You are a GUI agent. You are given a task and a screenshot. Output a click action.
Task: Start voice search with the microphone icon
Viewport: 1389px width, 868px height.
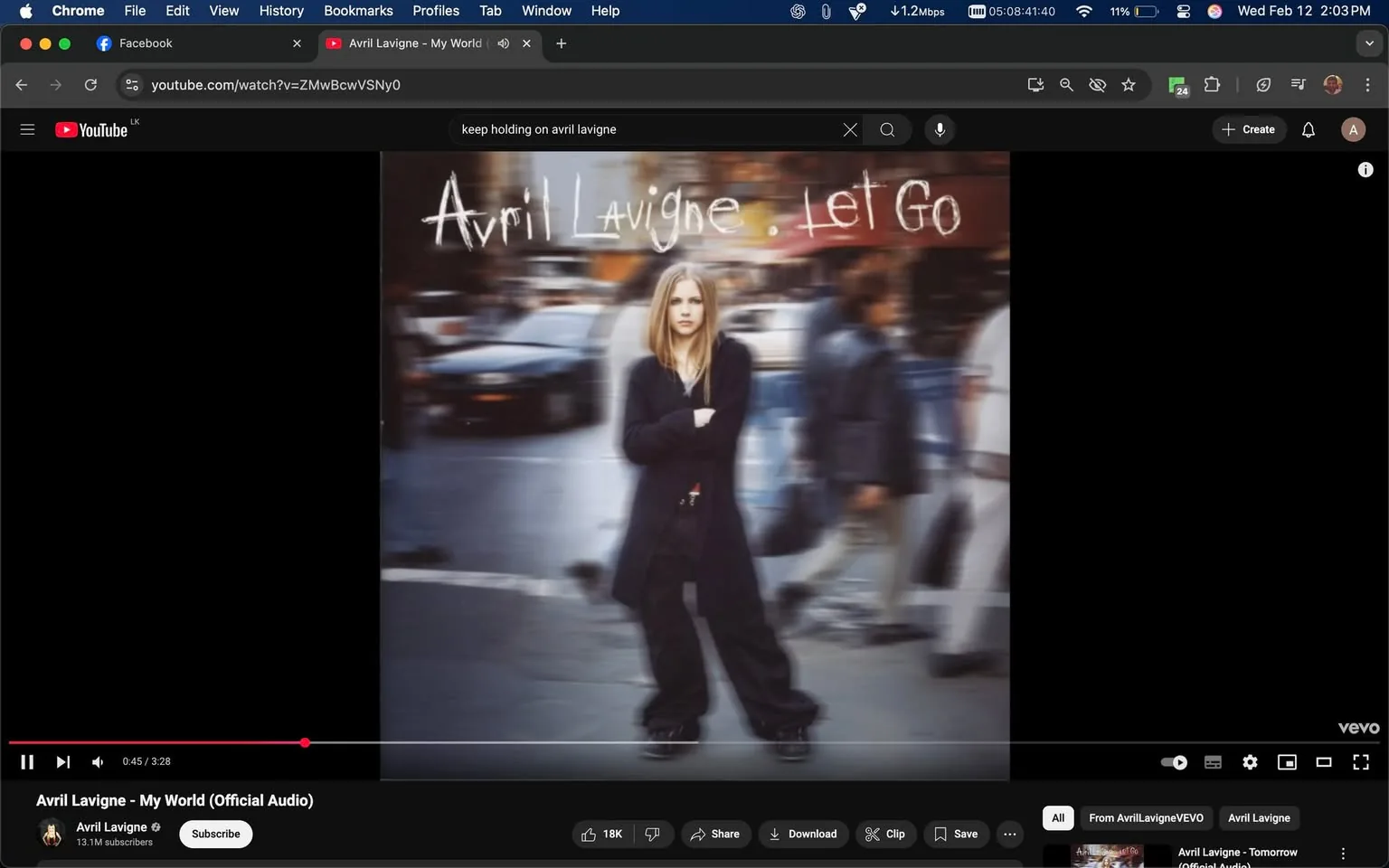[x=940, y=129]
